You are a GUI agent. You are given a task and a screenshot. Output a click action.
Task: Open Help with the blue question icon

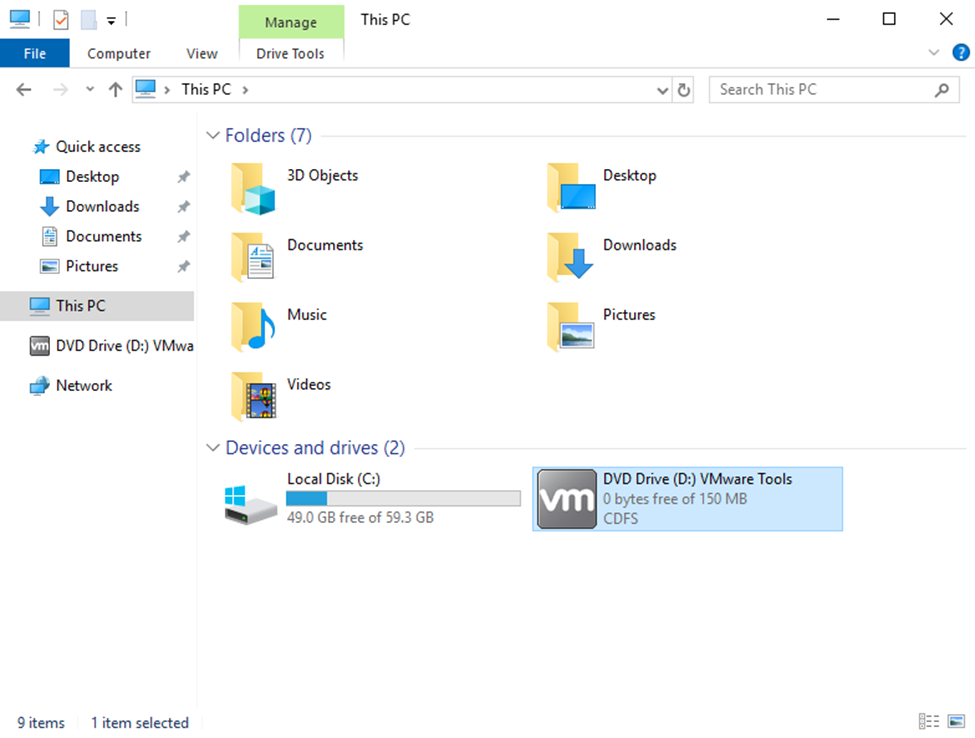click(961, 53)
